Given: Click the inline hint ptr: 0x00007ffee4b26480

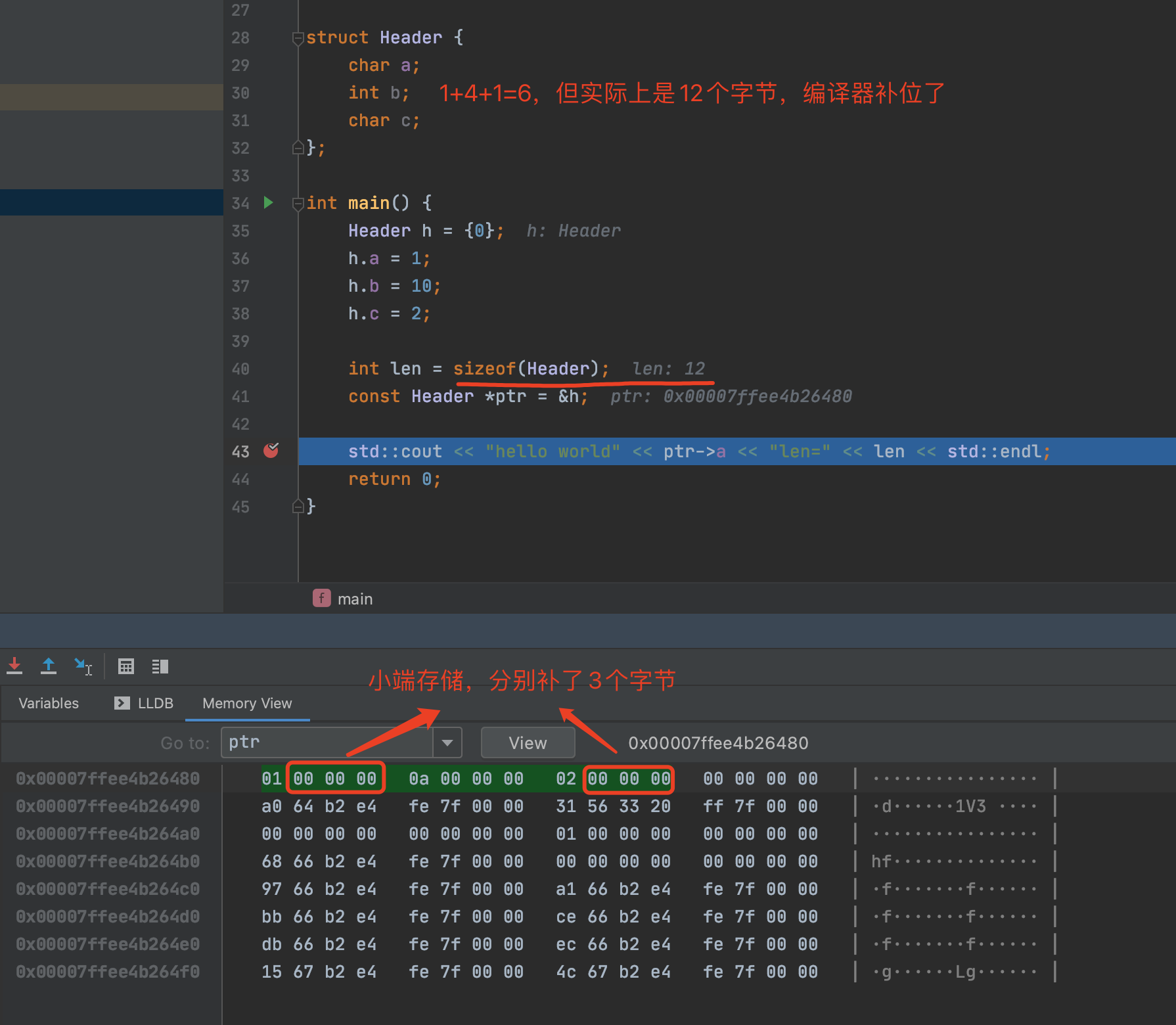Looking at the screenshot, I should tap(731, 396).
